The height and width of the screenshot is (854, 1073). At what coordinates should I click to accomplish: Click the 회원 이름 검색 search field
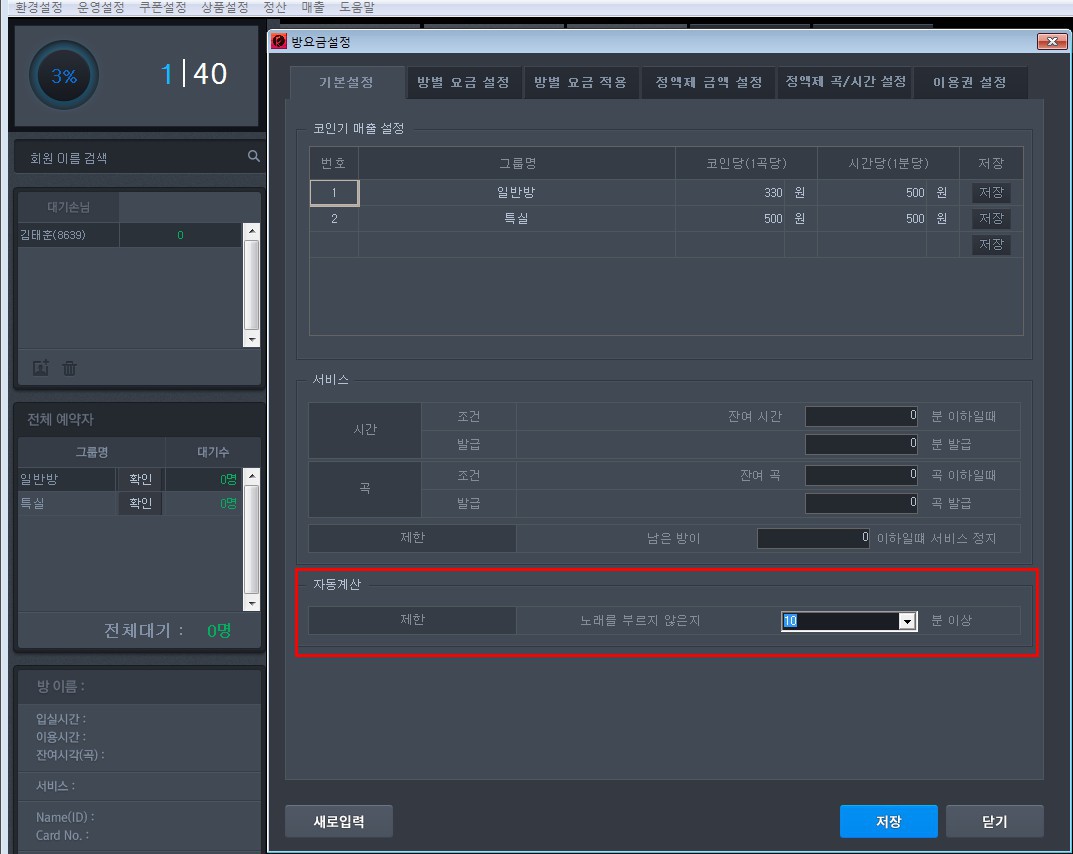pos(130,158)
